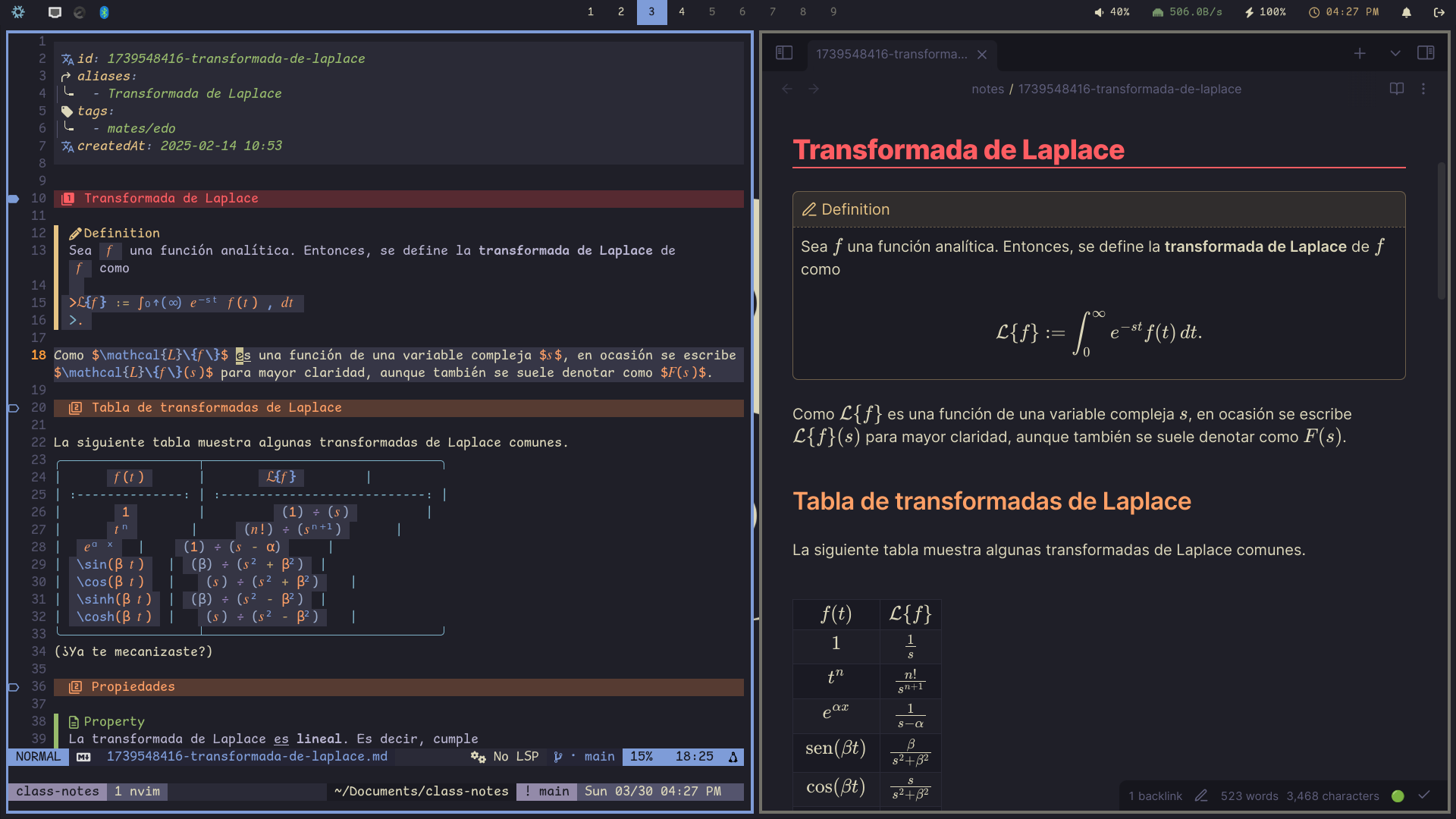Image resolution: width=1456 pixels, height=819 pixels.
Task: Click the No LSP indicator
Action: (505, 757)
